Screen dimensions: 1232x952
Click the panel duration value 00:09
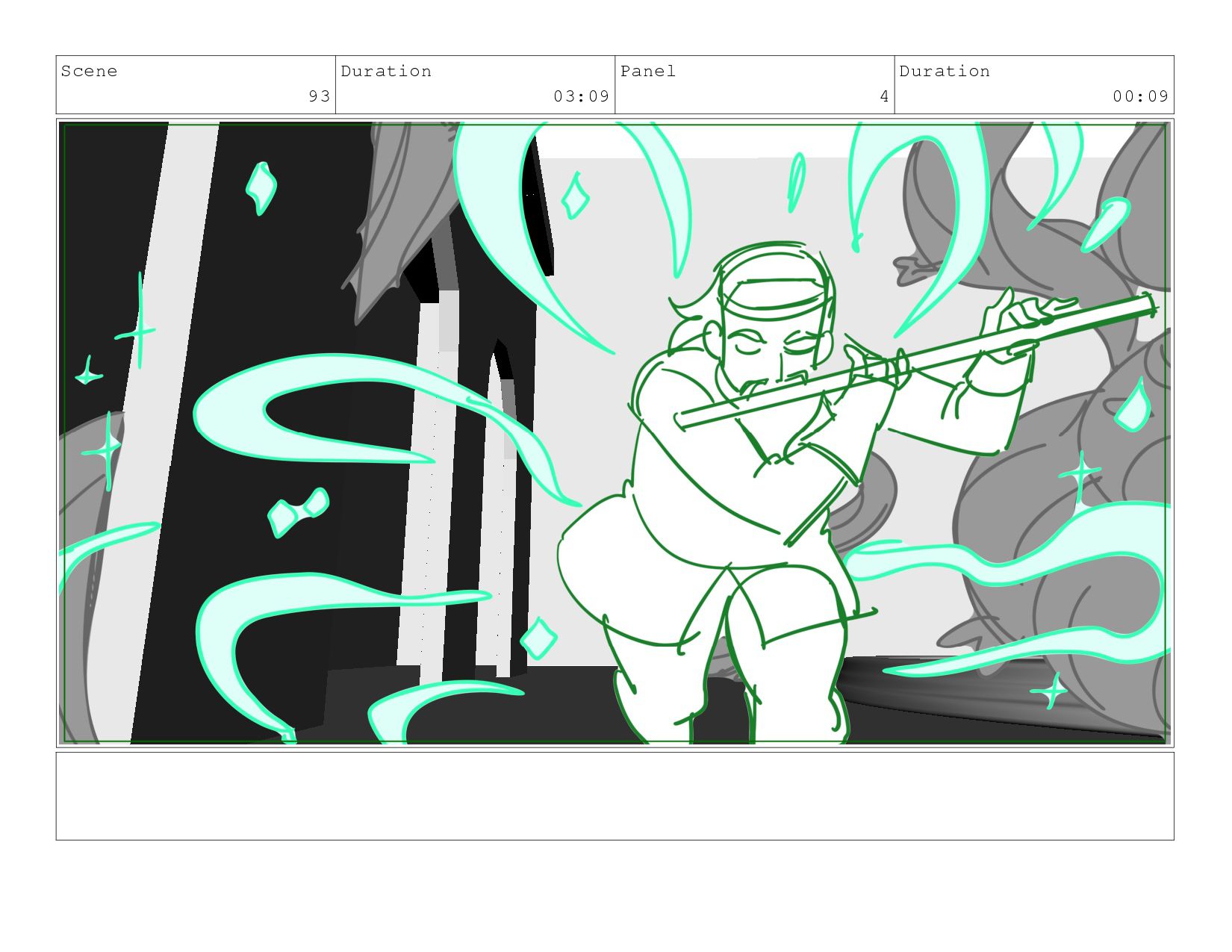coord(1140,96)
